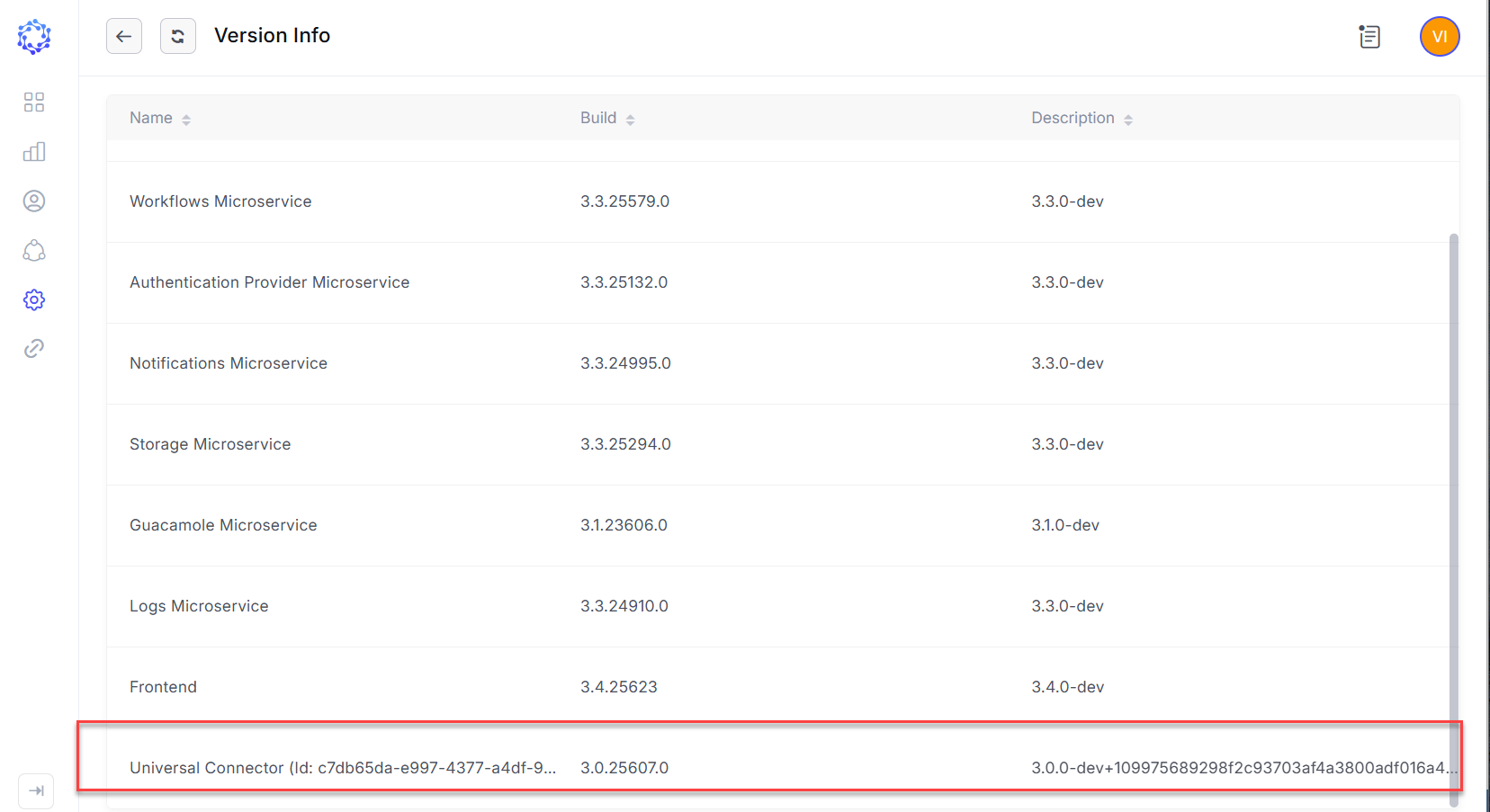The height and width of the screenshot is (812, 1490).
Task: Open the user profile sidebar icon
Action: pos(34,201)
